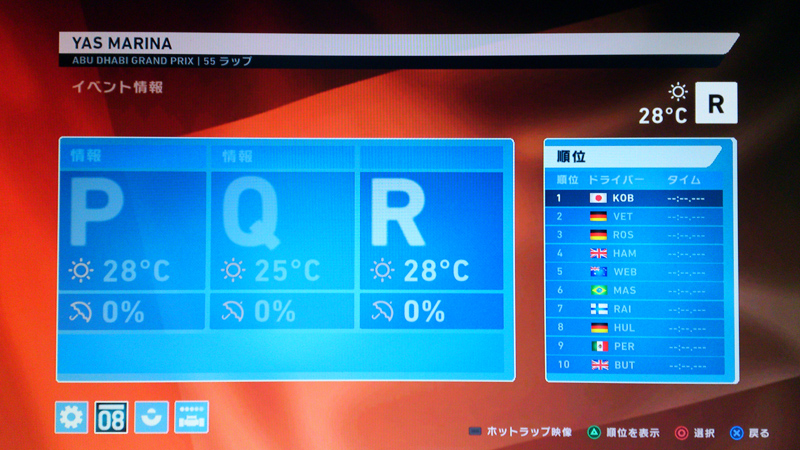Open the settings gear icon
The height and width of the screenshot is (450, 800).
click(x=71, y=417)
